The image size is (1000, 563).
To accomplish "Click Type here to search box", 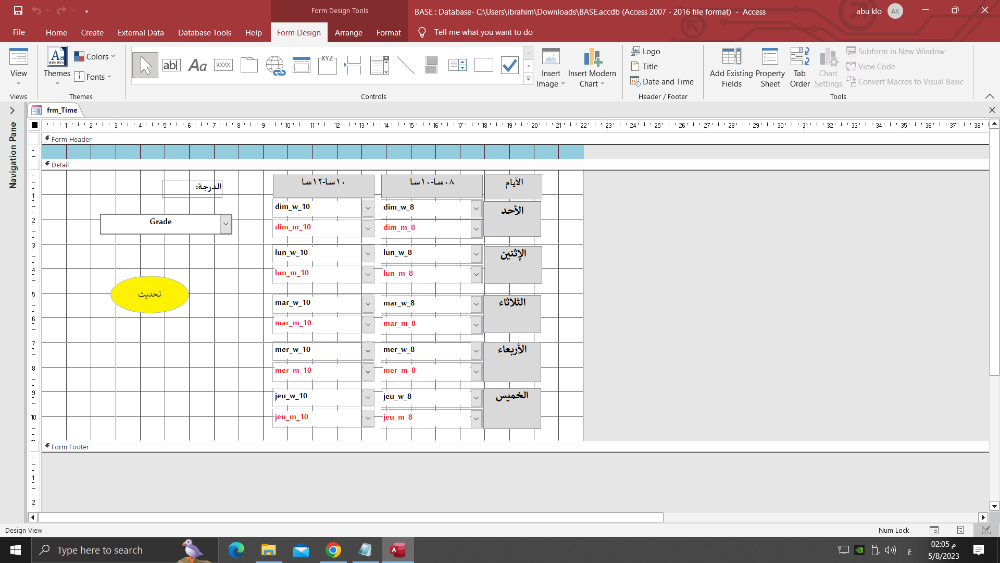I will (x=124, y=550).
